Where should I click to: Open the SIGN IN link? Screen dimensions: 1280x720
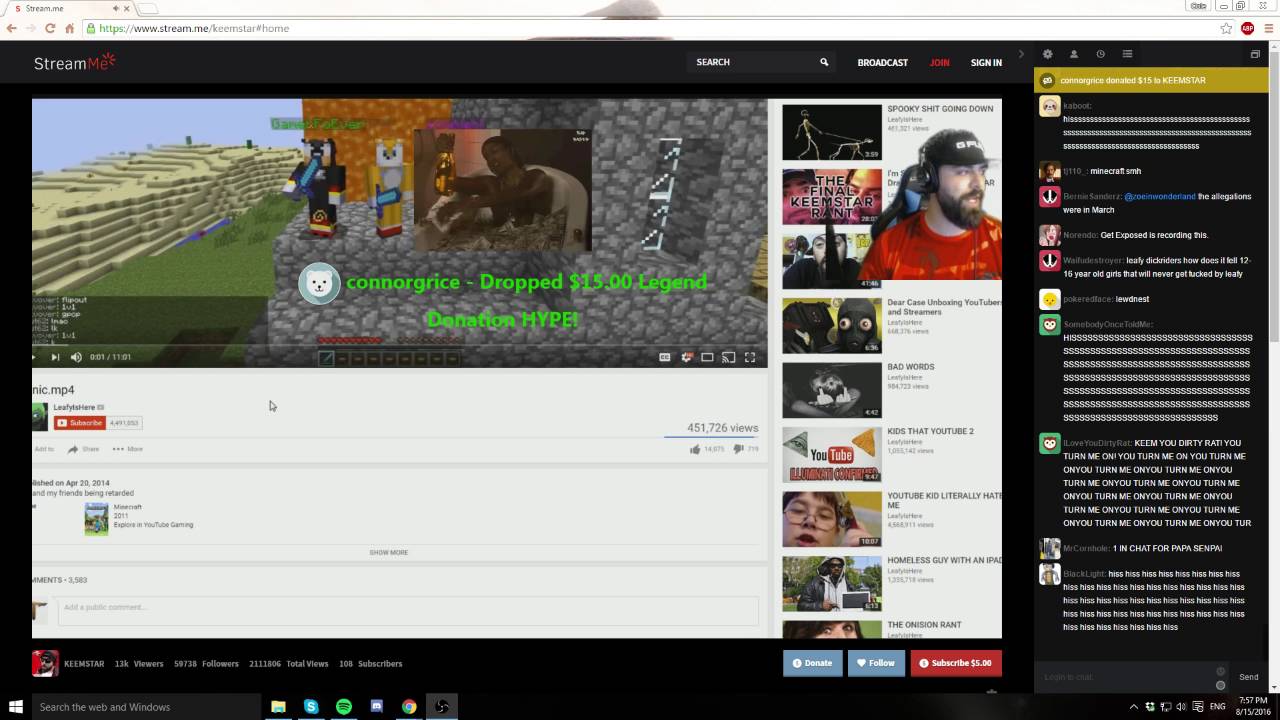[986, 63]
